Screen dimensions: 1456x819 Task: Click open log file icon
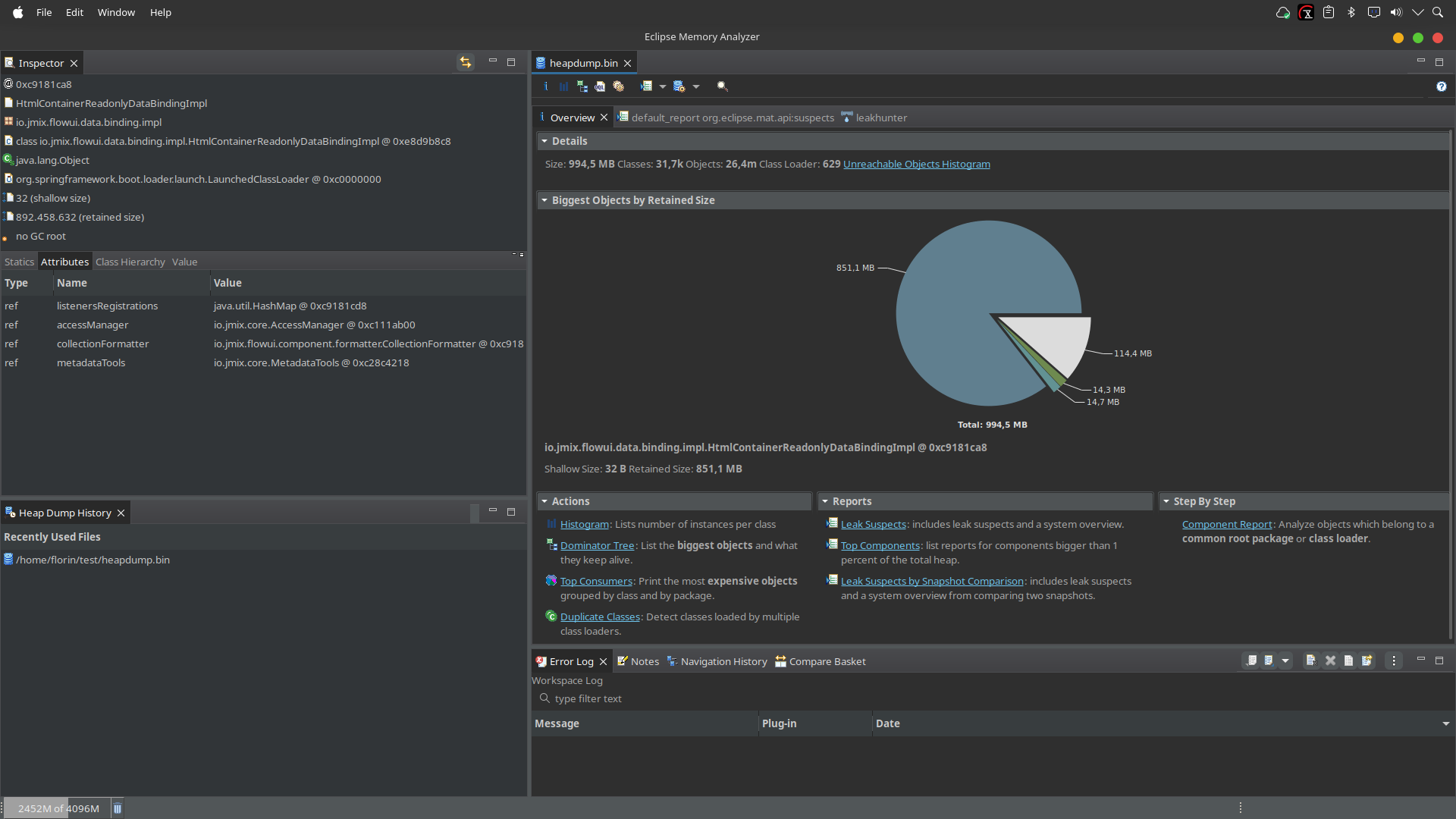[1348, 661]
